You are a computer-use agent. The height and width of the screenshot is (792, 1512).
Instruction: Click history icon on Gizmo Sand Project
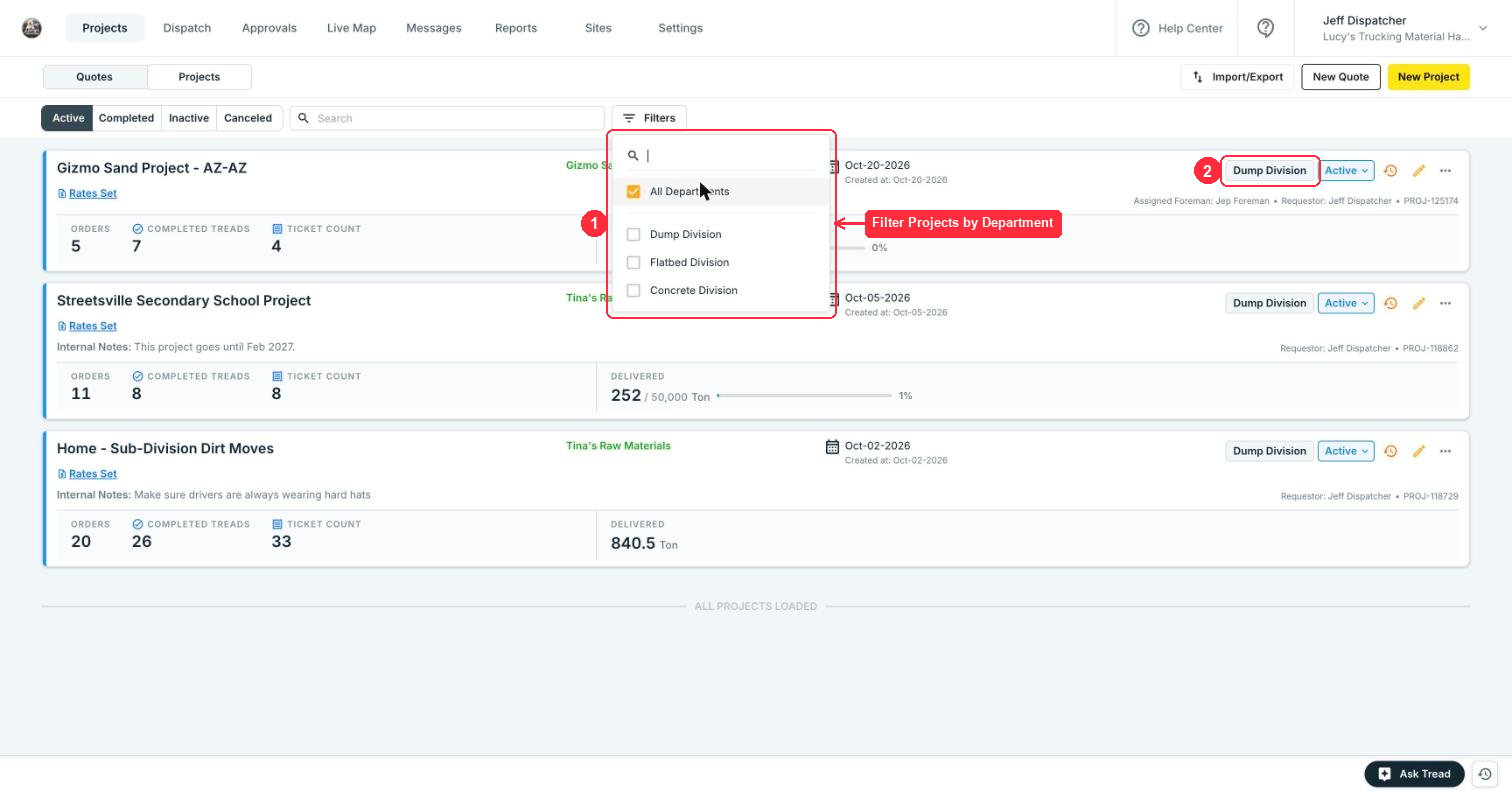click(x=1390, y=171)
